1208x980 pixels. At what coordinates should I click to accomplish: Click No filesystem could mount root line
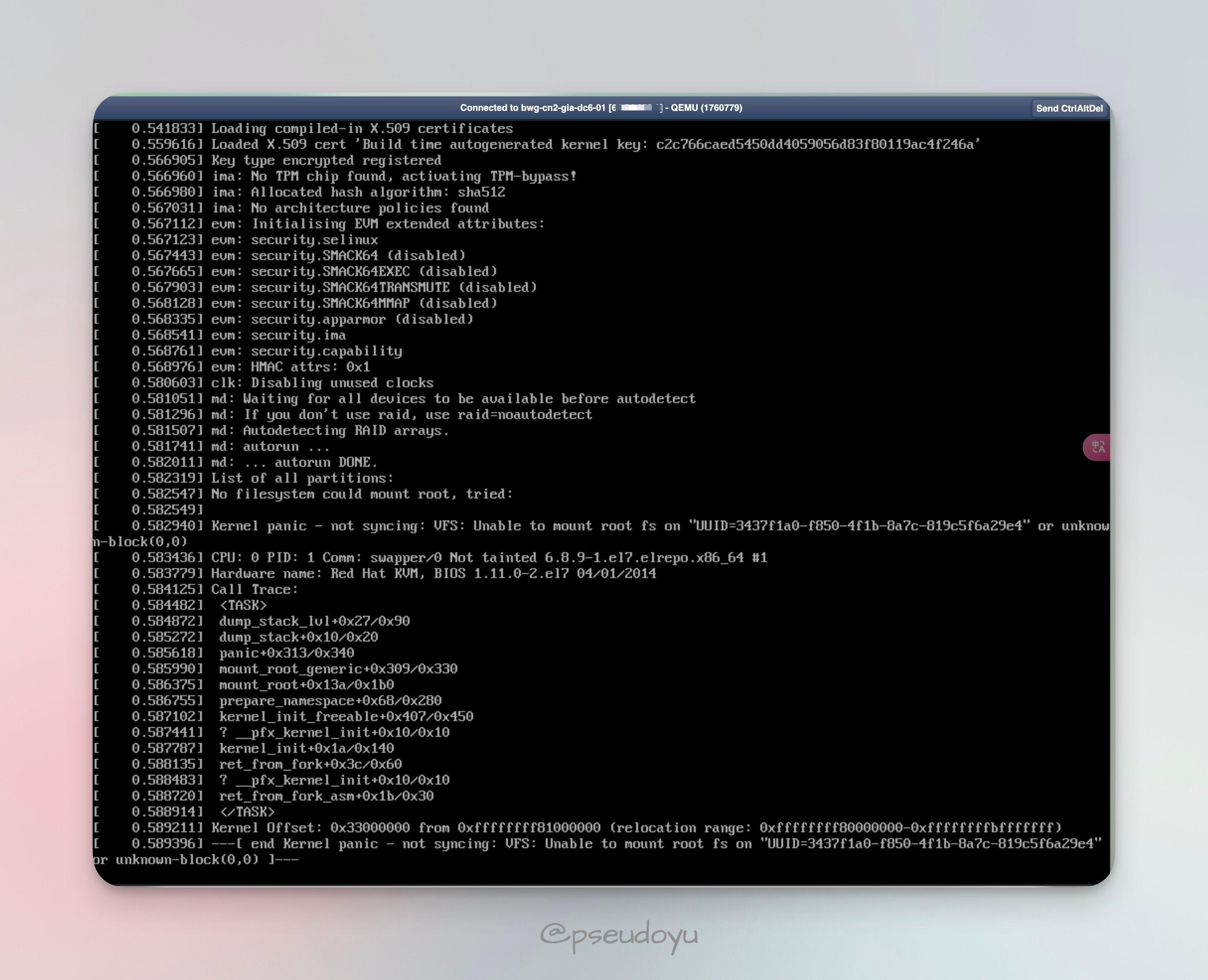pos(304,494)
